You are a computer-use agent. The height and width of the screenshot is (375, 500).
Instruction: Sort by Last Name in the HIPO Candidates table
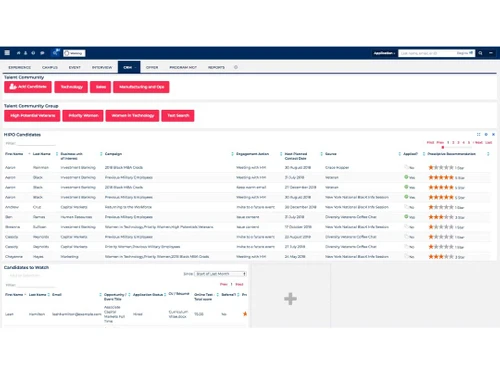pyautogui.click(x=57, y=154)
